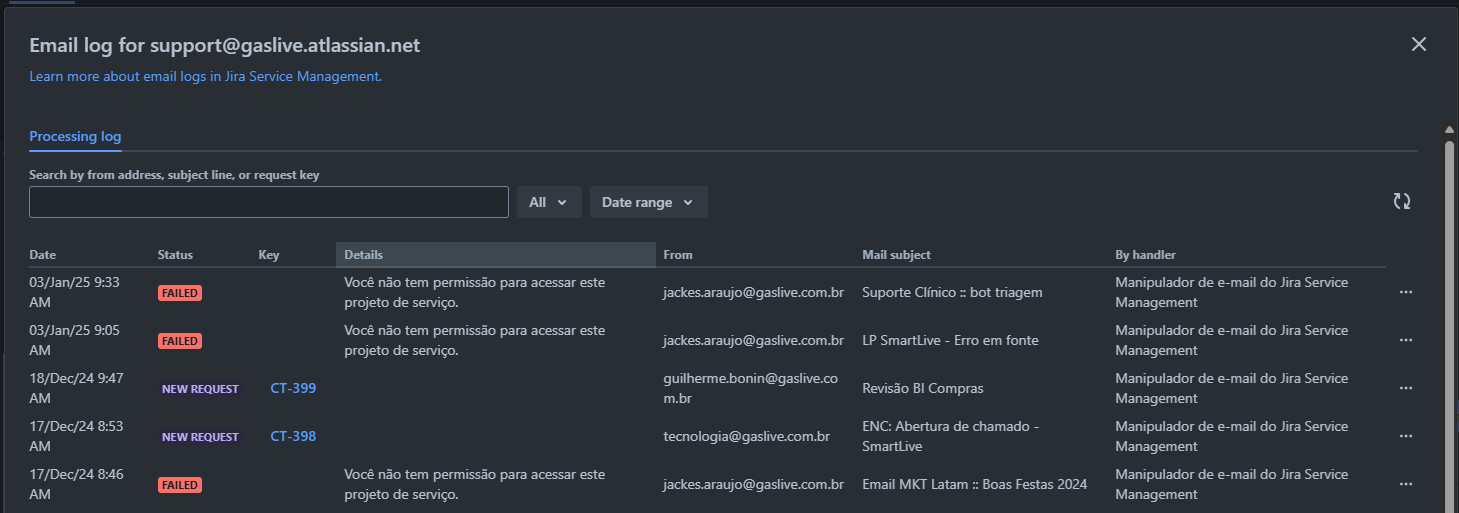1459x513 pixels.
Task: Select subject Suporte Clínico :: bot triagem
Action: (x=952, y=292)
